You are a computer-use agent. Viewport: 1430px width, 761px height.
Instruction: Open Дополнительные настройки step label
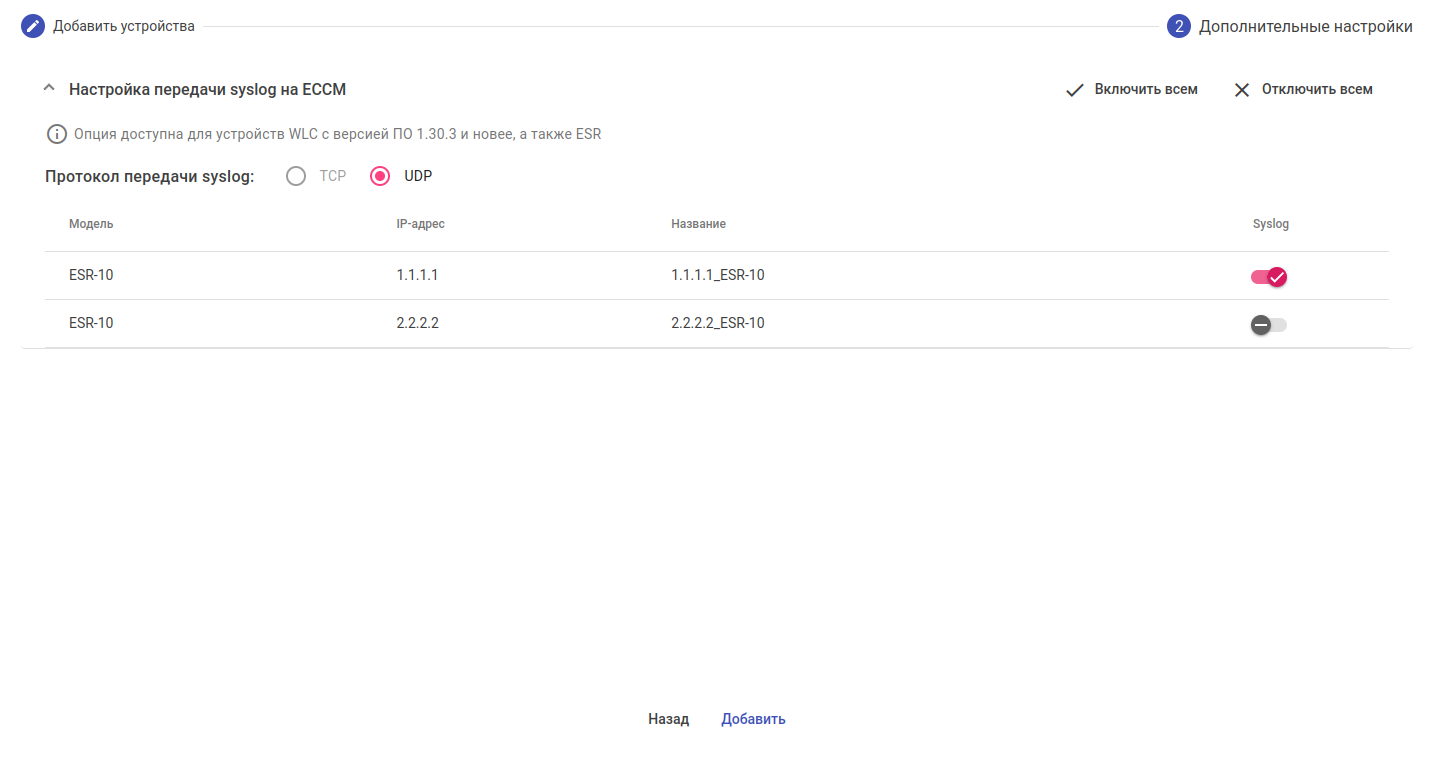click(1305, 26)
